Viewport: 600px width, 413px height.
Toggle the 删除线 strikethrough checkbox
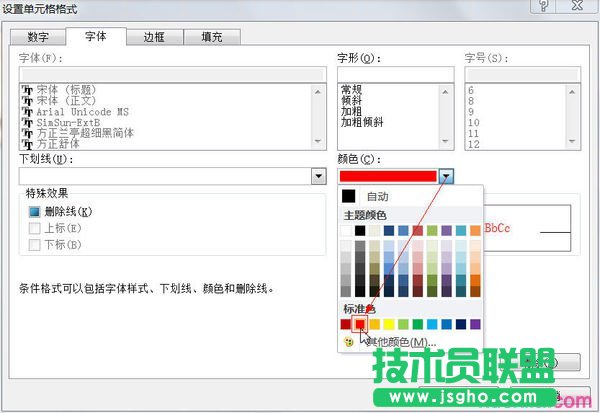pyautogui.click(x=35, y=212)
